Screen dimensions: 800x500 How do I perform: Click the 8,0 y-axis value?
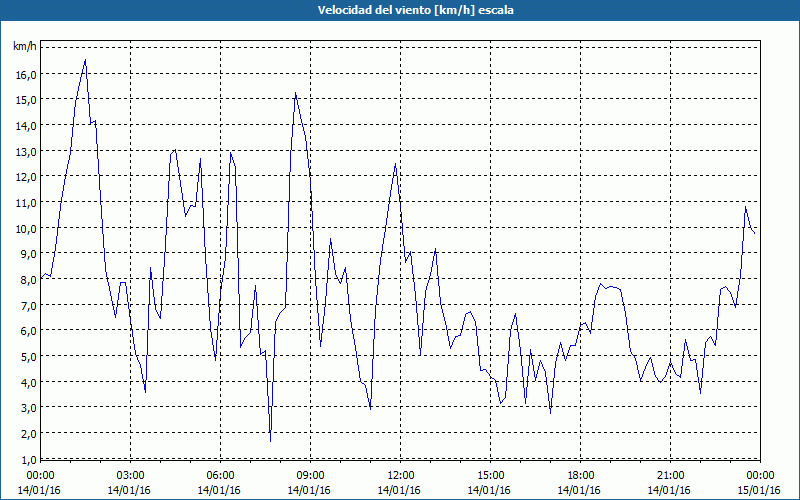pyautogui.click(x=29, y=280)
